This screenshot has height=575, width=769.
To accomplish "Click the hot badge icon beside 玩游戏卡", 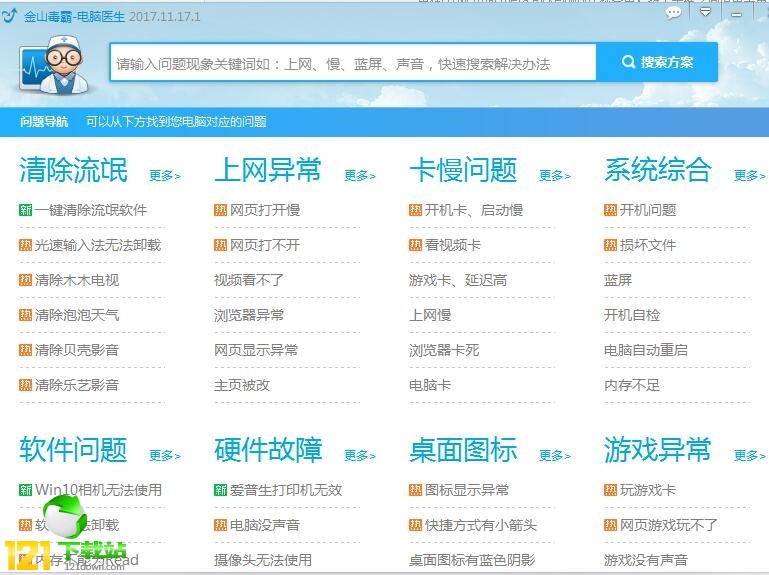I will (x=611, y=490).
